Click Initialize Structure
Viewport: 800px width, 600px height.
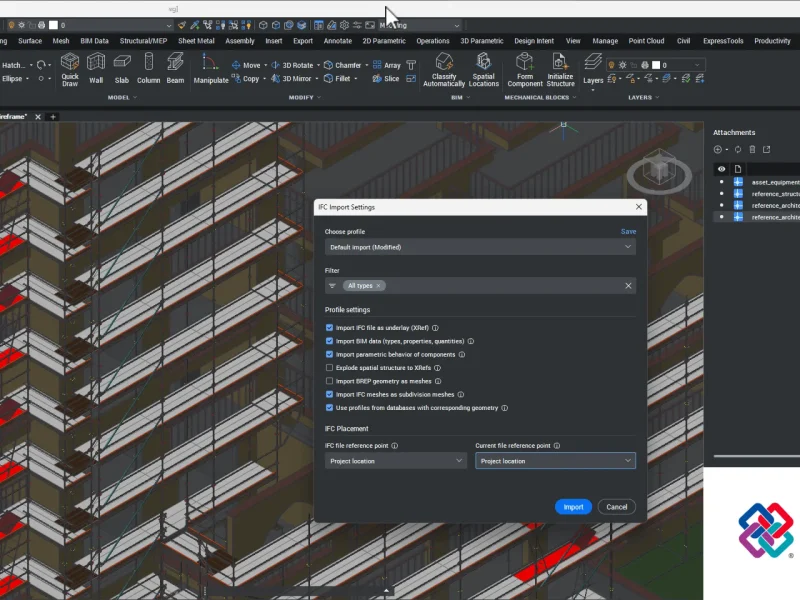560,70
